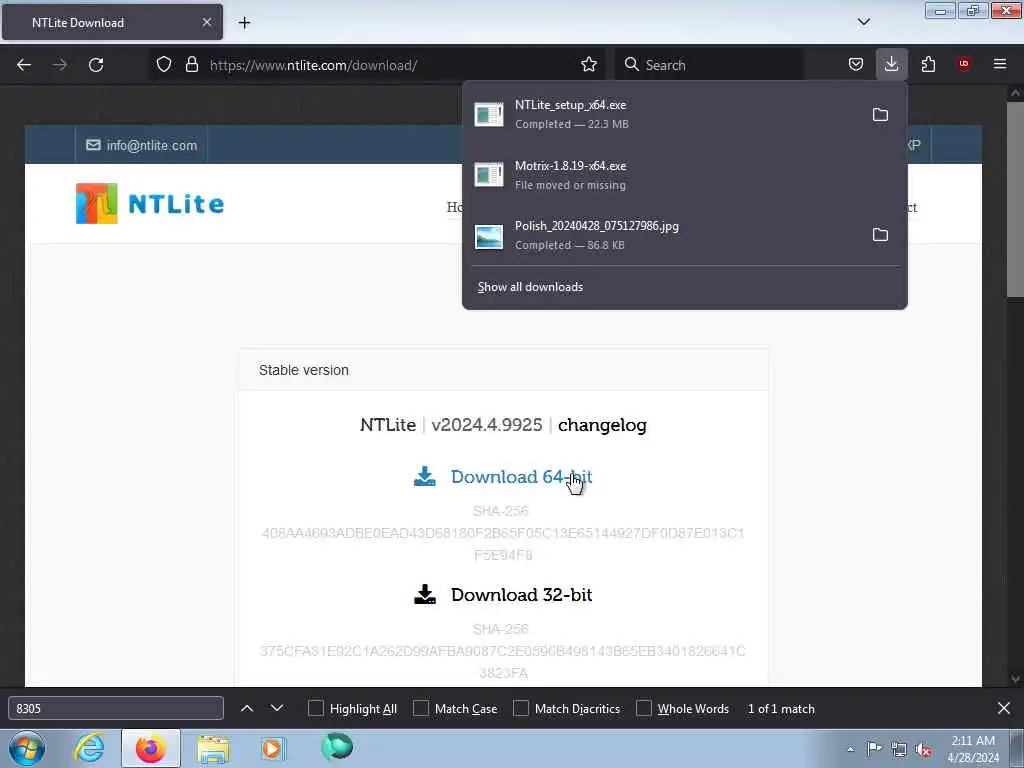Click the 64-bit download arrow icon
Image resolution: width=1024 pixels, height=768 pixels.
pyautogui.click(x=424, y=476)
